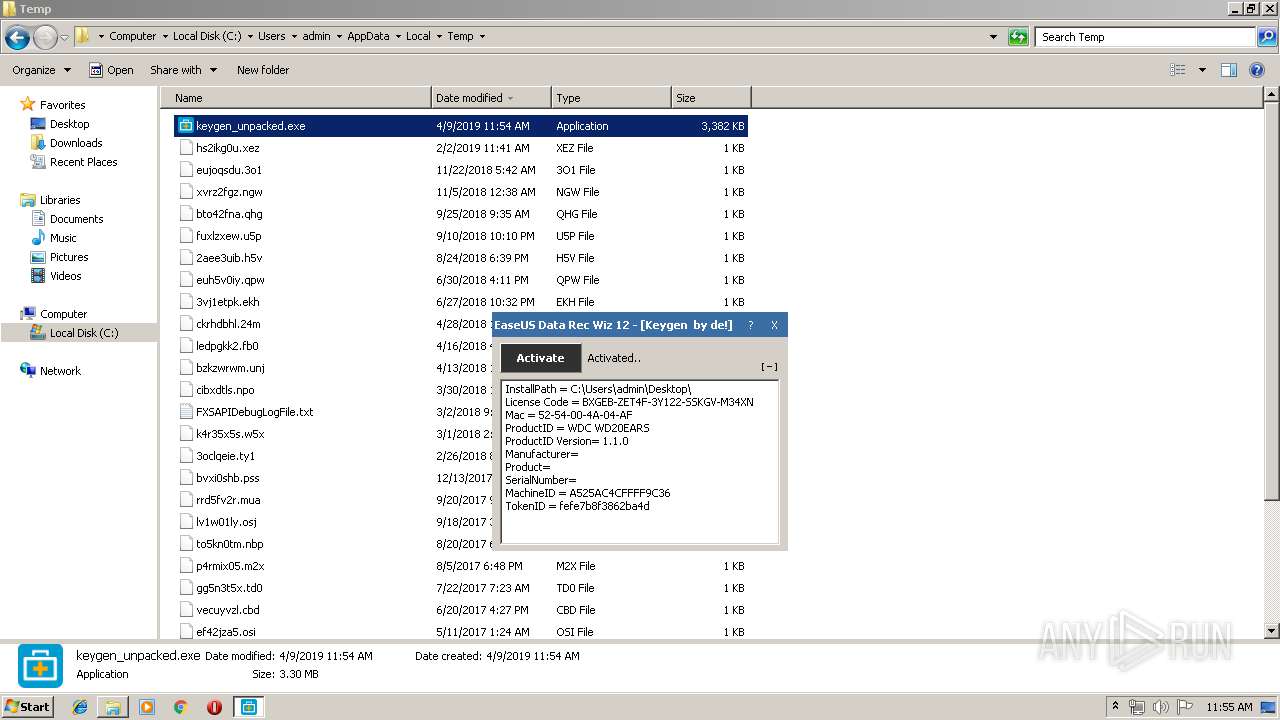Click Users breadcrumb in address bar

pyautogui.click(x=272, y=36)
